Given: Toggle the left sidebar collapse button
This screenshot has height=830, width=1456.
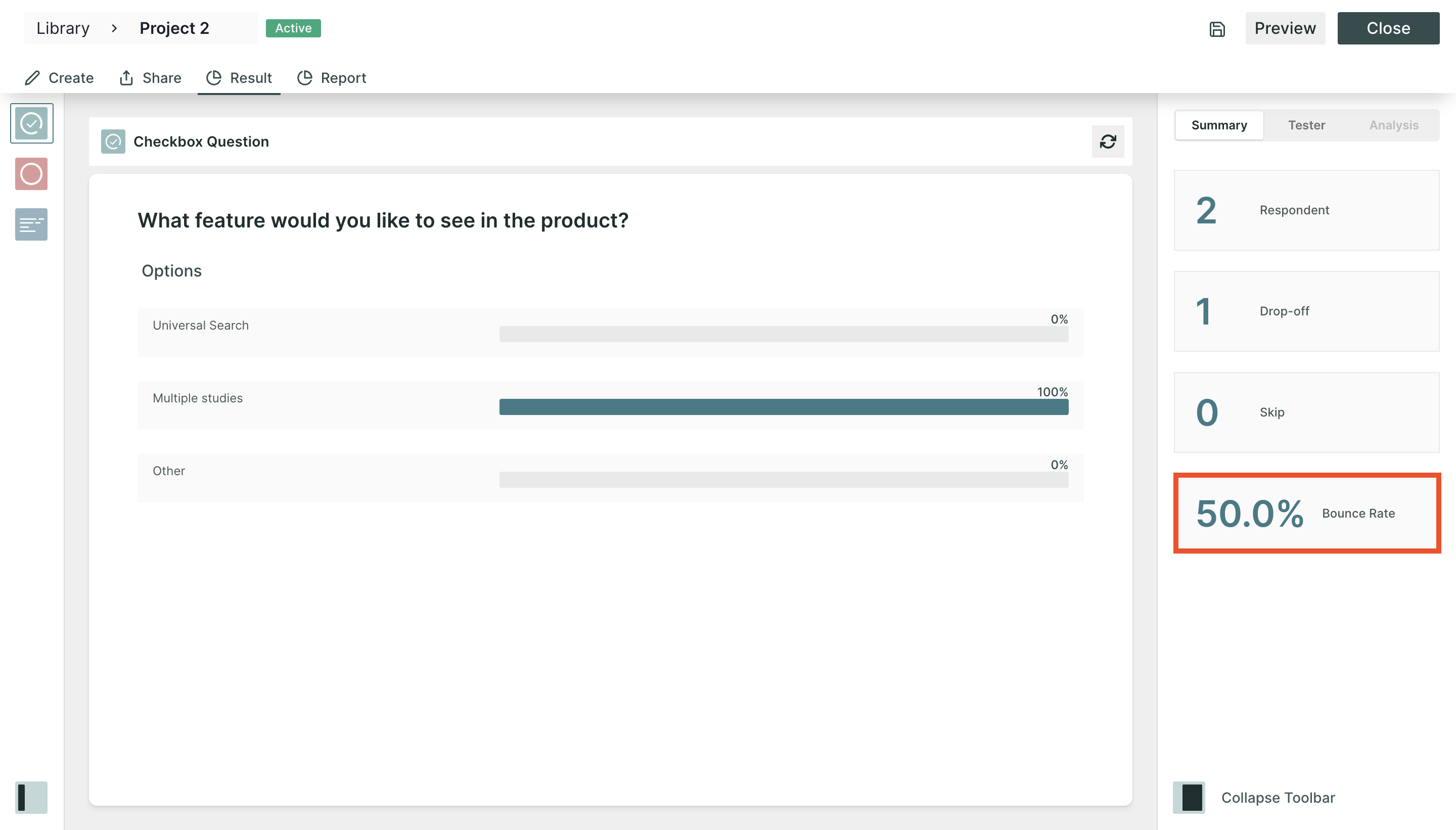Looking at the screenshot, I should pyautogui.click(x=31, y=797).
